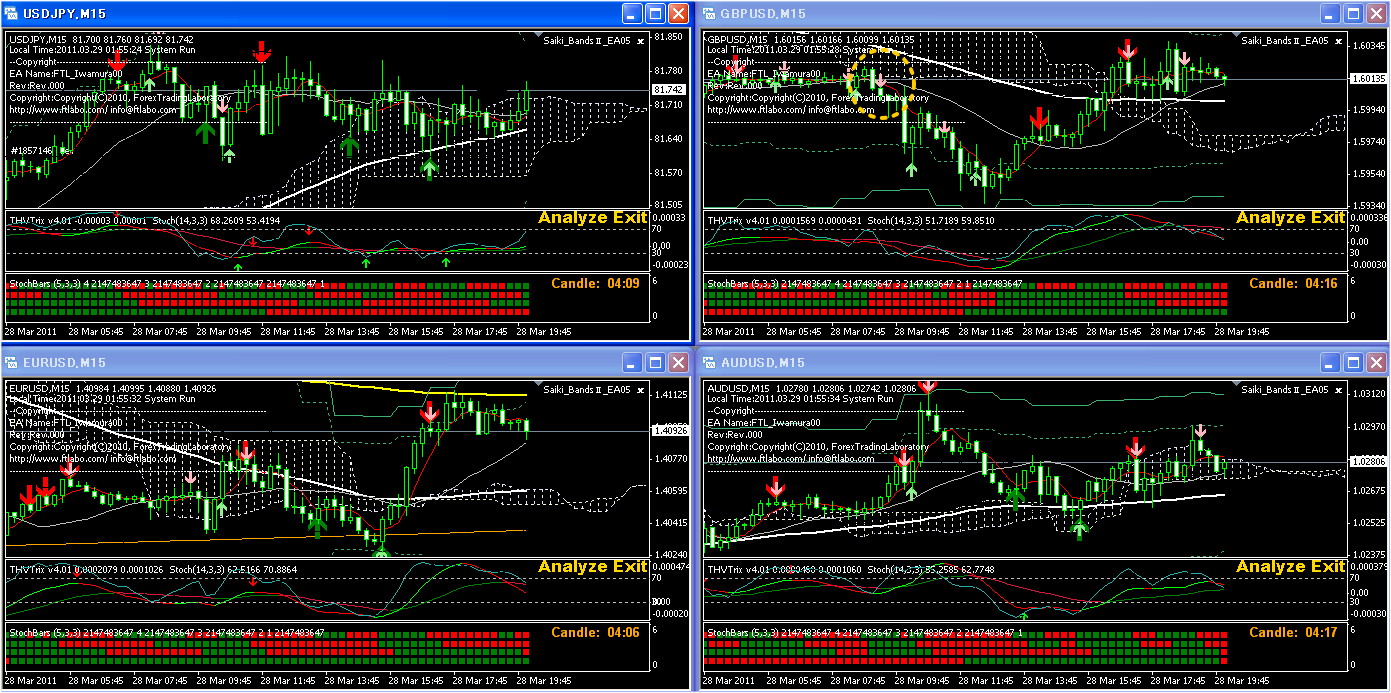
Task: Minimize the AUDUSD,M15 chart window
Action: [1330, 362]
